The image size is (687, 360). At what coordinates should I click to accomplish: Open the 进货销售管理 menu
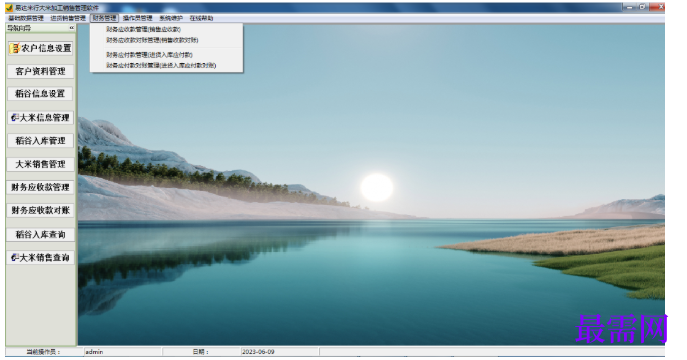[68, 18]
